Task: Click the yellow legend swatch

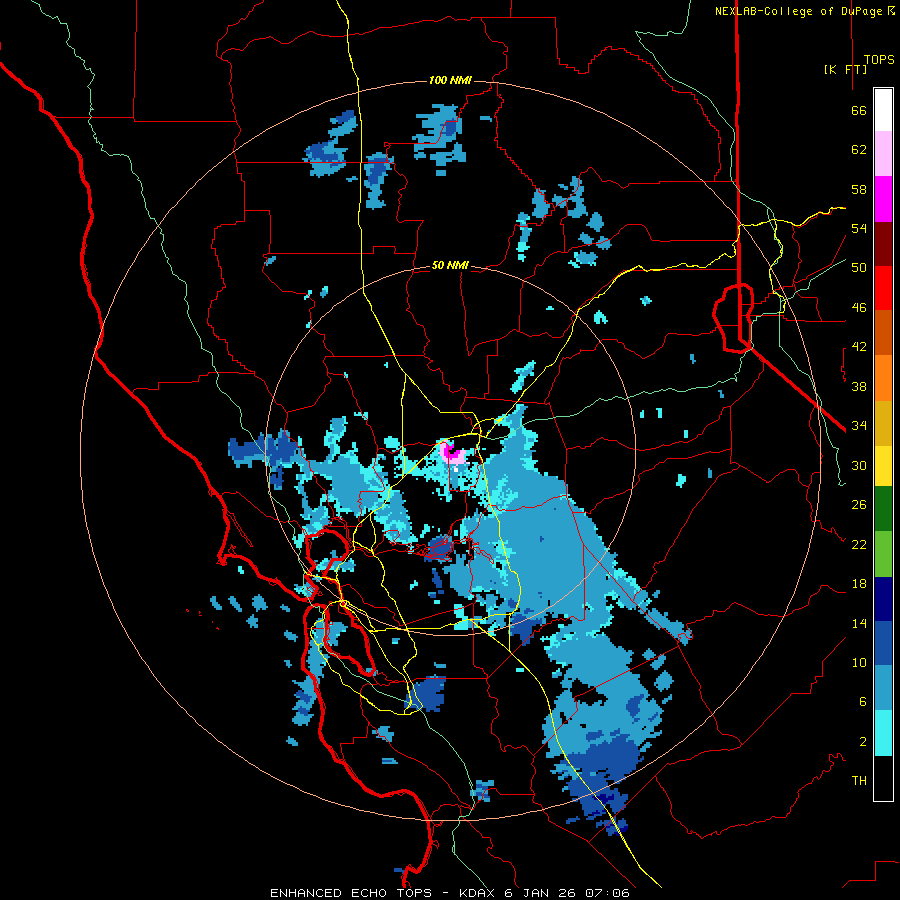Action: coord(883,466)
